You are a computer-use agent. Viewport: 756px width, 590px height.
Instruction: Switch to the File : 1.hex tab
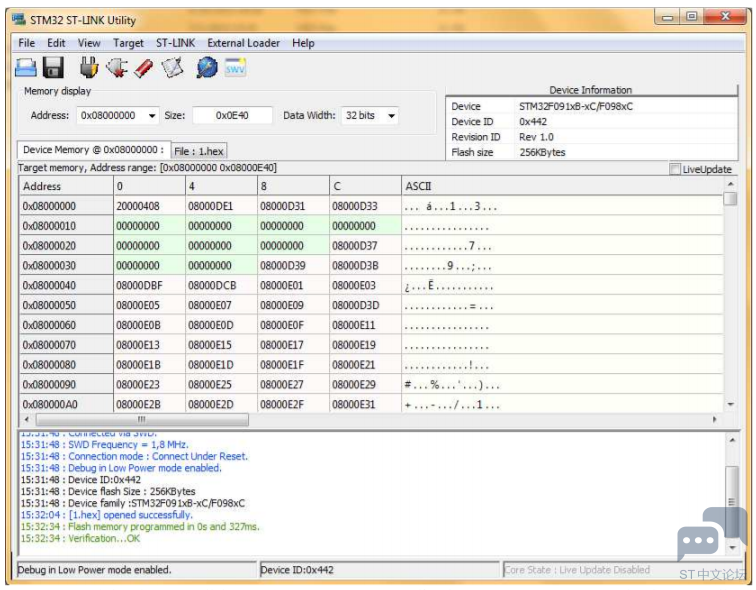199,151
